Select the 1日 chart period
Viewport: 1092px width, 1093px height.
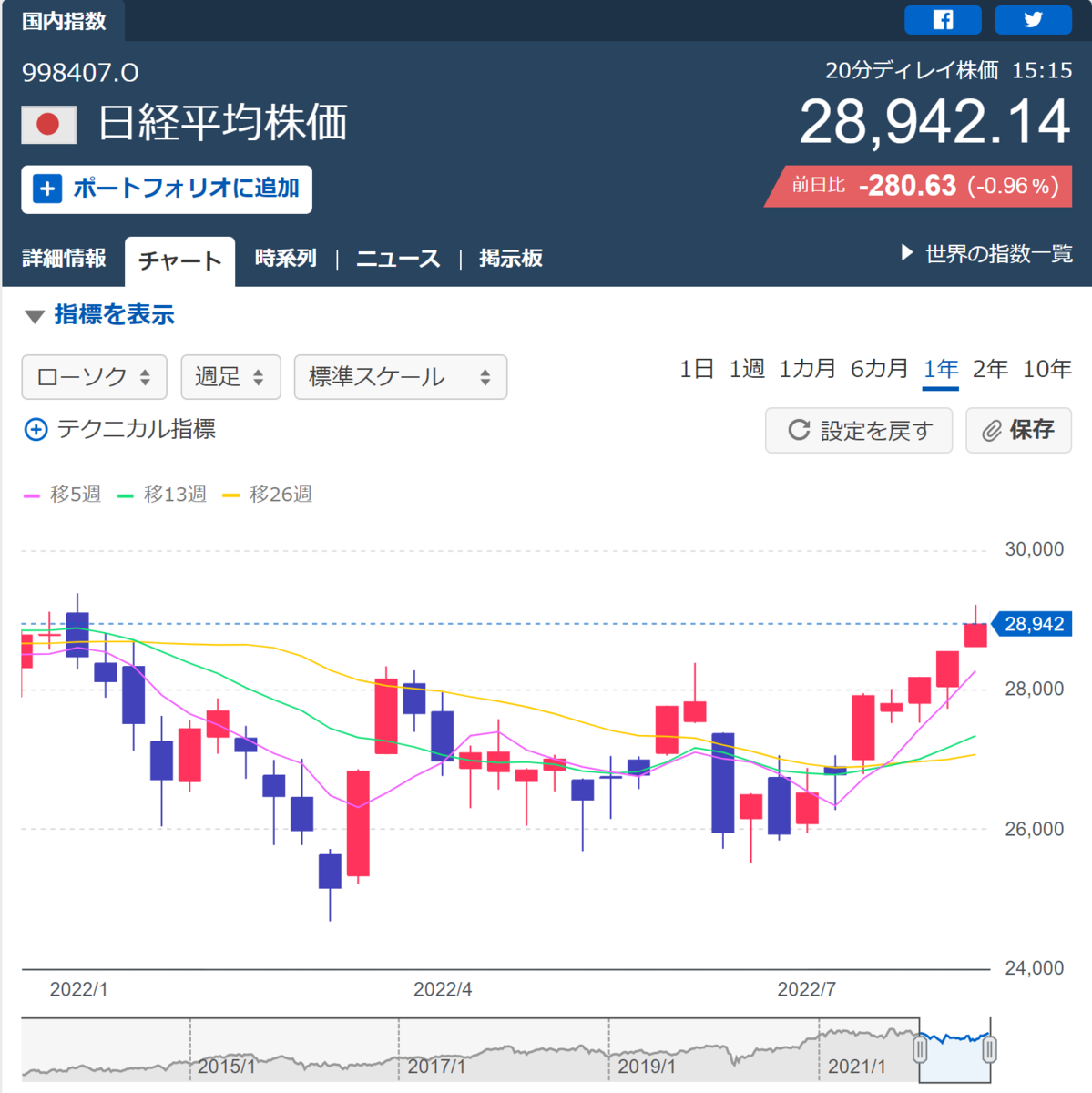[x=696, y=369]
